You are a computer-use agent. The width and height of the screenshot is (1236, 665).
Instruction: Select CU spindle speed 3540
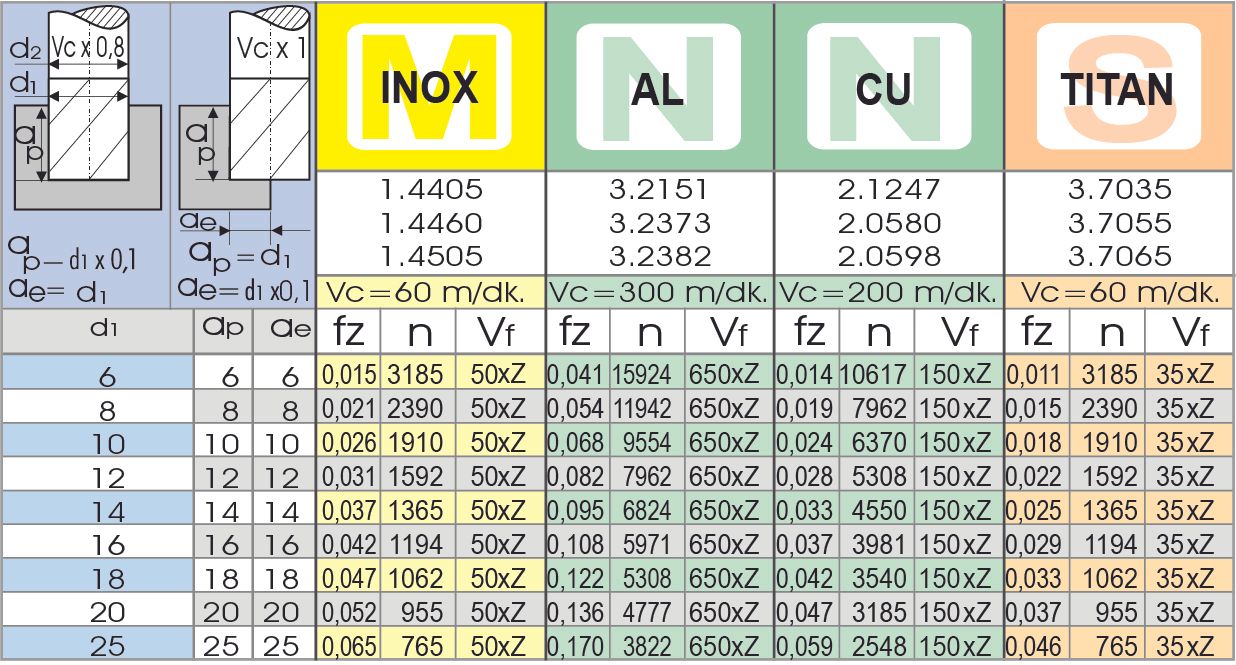click(881, 578)
